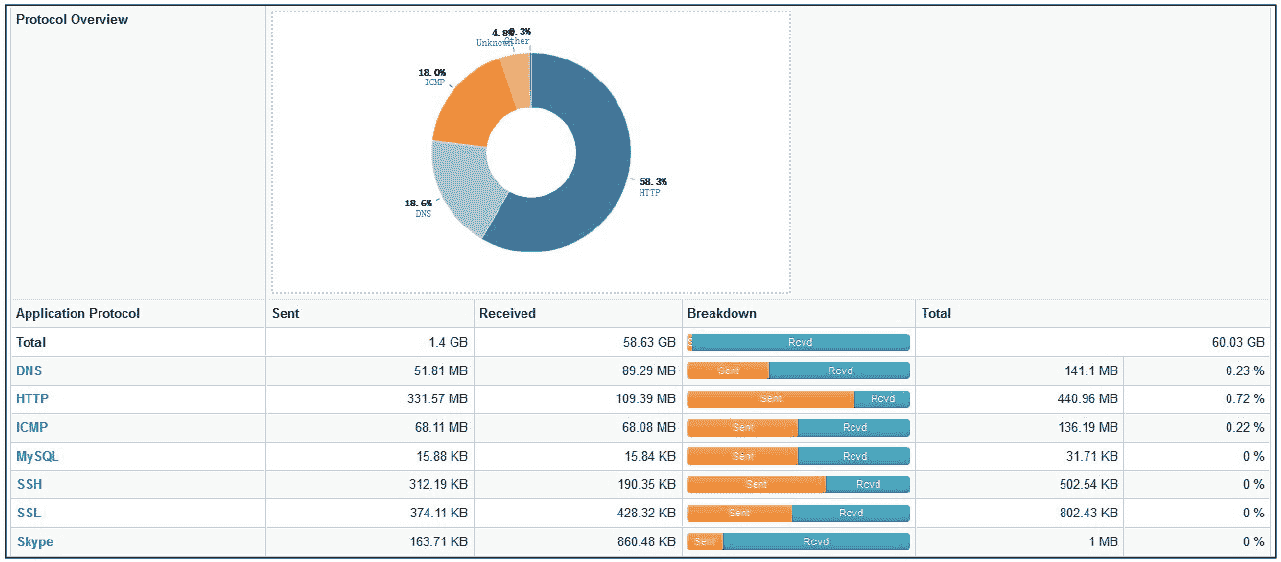The height and width of the screenshot is (562, 1281).
Task: Click the SSL protocol link
Action: coord(28,513)
